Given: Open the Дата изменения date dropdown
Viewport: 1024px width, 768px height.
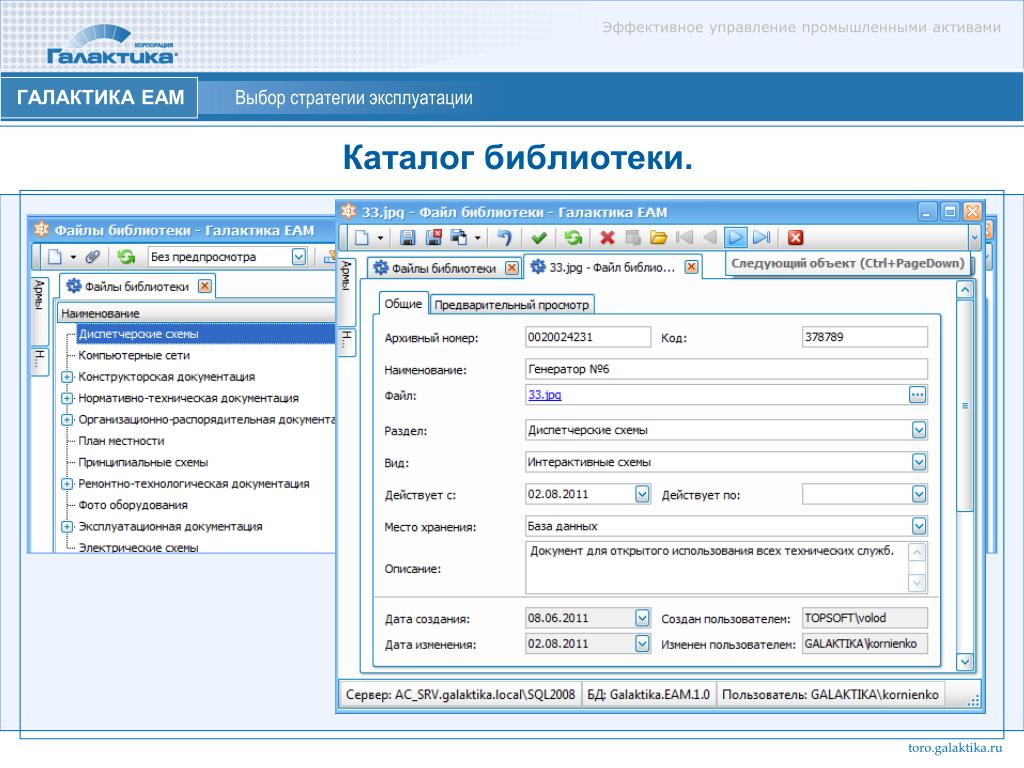Looking at the screenshot, I should pos(642,643).
